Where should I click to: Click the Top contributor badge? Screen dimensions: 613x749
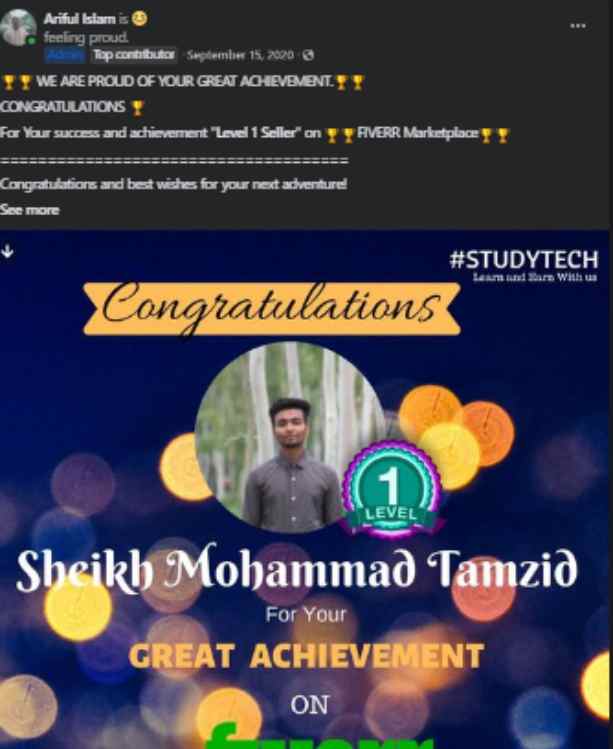pyautogui.click(x=133, y=55)
